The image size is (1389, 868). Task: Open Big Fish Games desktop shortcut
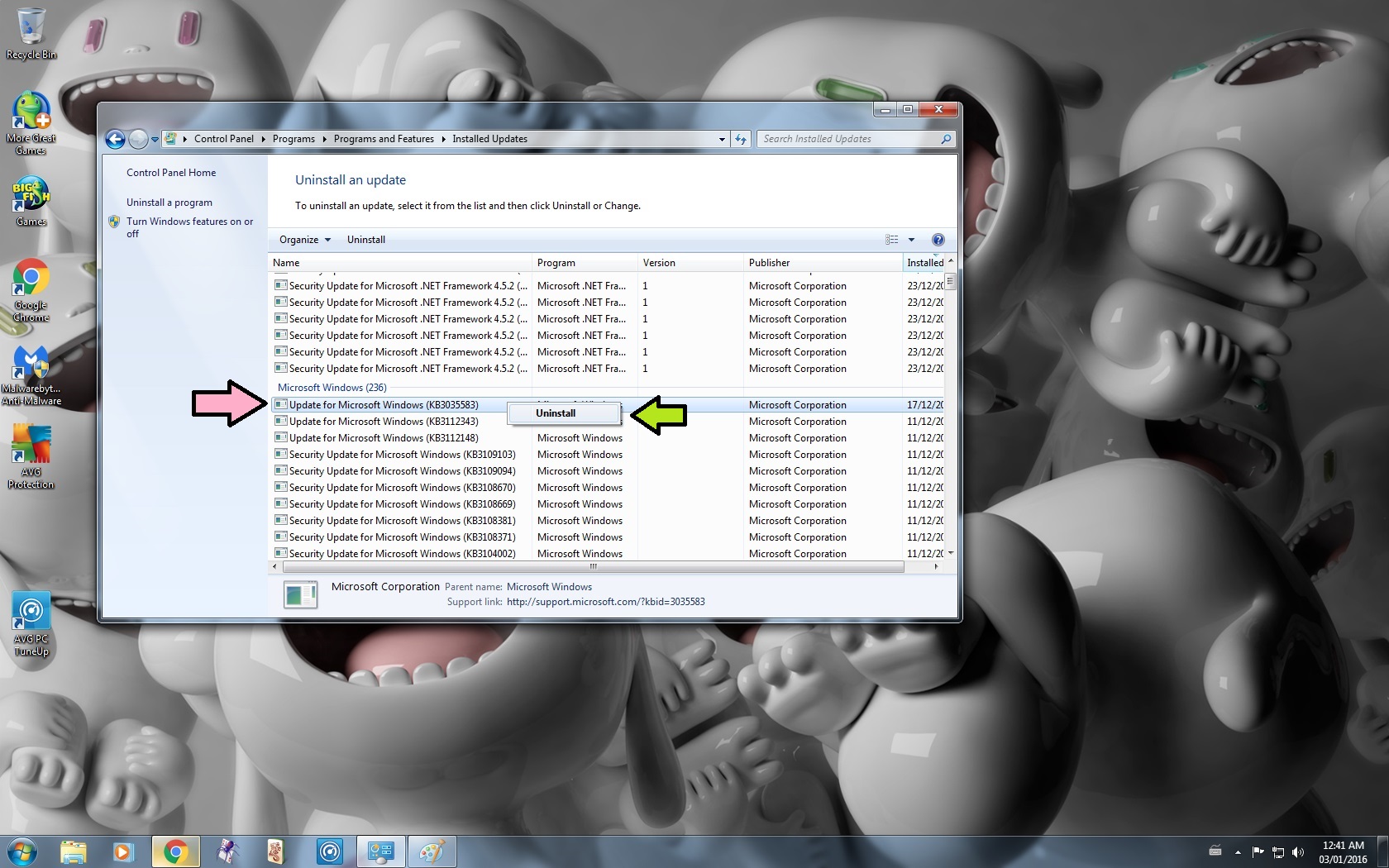(31, 201)
